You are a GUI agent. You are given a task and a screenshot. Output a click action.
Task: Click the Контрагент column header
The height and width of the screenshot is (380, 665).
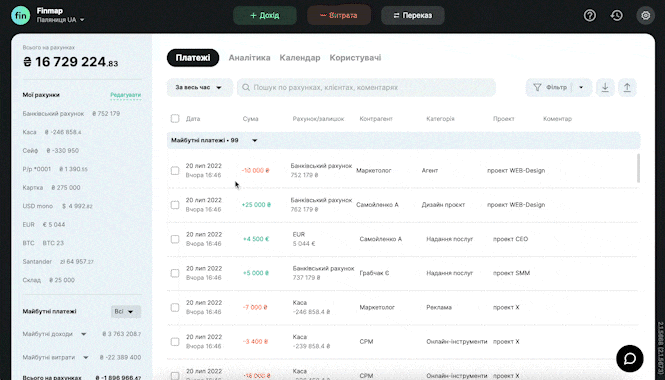click(376, 119)
